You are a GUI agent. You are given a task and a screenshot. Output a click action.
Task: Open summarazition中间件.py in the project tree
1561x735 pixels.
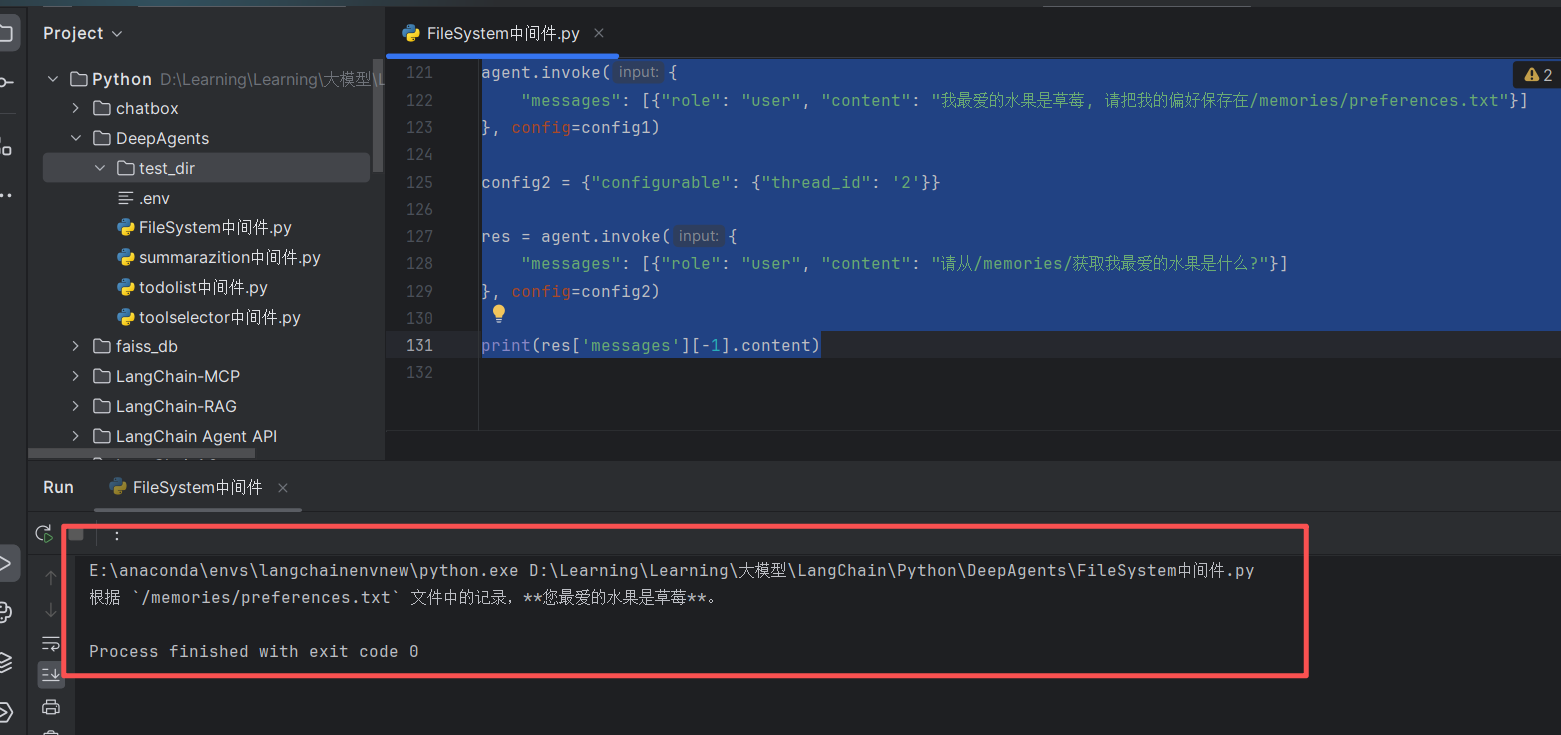[x=229, y=257]
